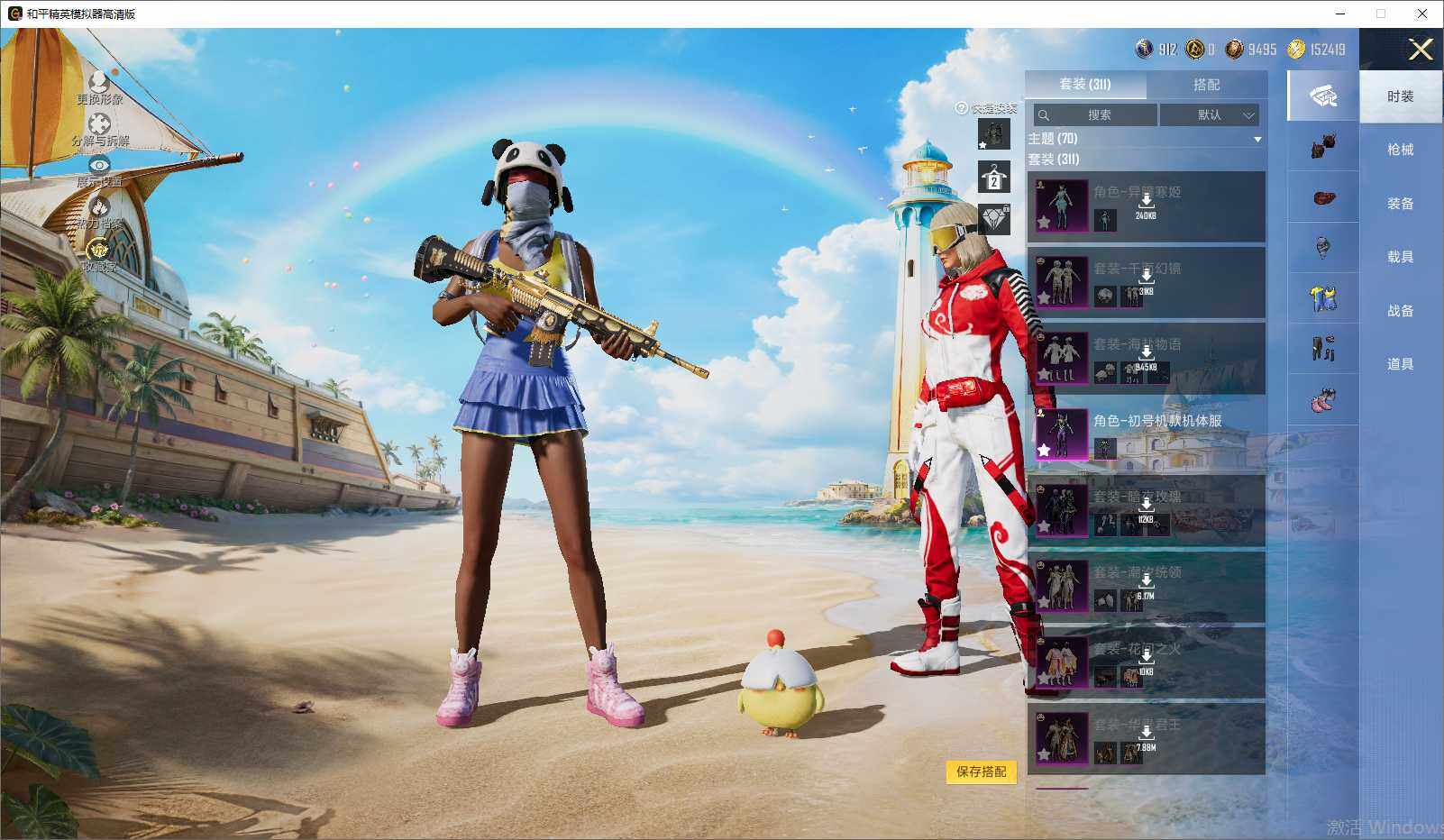Select hanger outfit slot number 2
1444x840 pixels.
tap(994, 177)
